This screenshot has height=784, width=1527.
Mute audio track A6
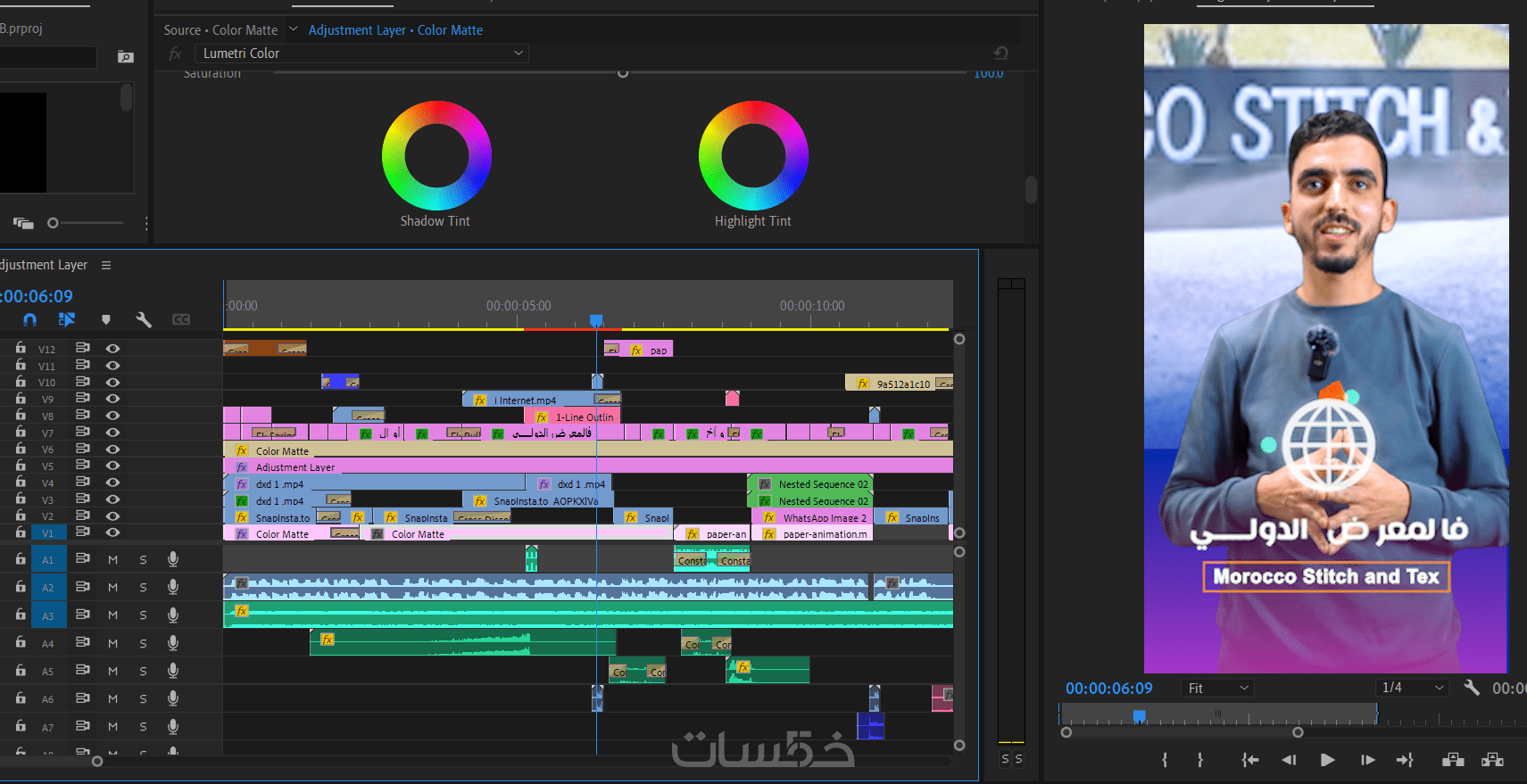[112, 698]
